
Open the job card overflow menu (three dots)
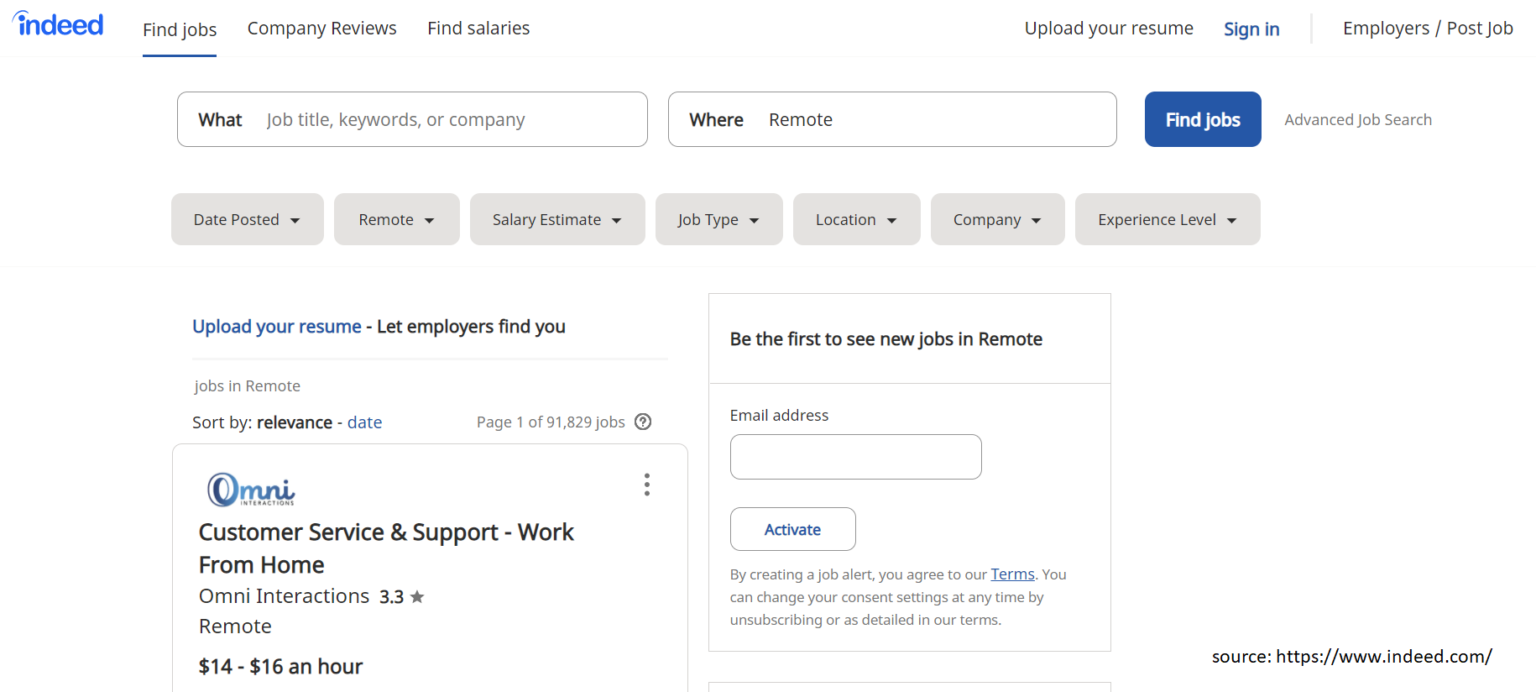647,484
